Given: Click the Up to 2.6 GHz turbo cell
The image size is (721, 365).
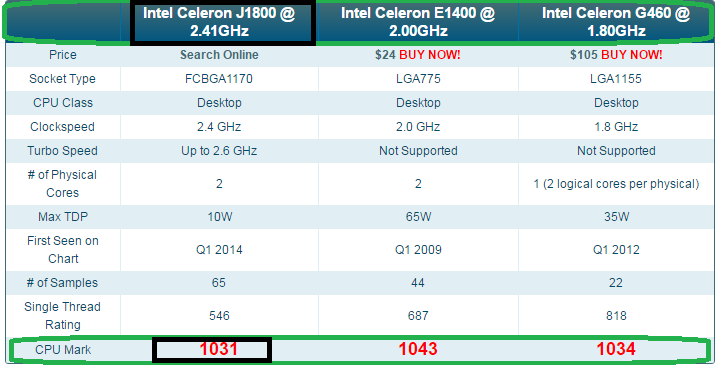Looking at the screenshot, I should (219, 151).
